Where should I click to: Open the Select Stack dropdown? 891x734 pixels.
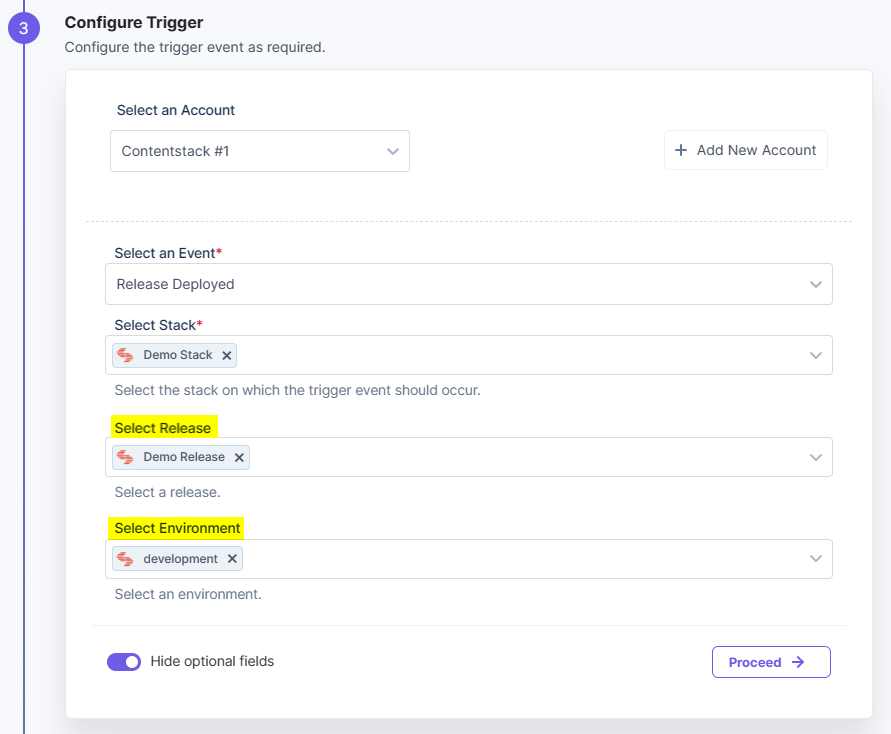[818, 355]
